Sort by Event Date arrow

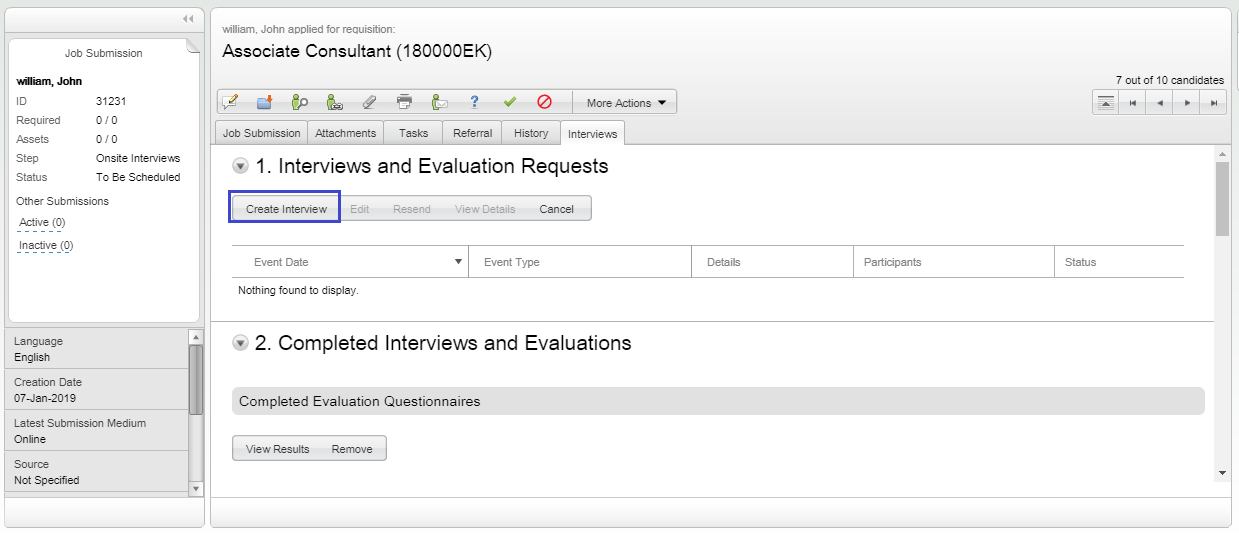pyautogui.click(x=459, y=262)
